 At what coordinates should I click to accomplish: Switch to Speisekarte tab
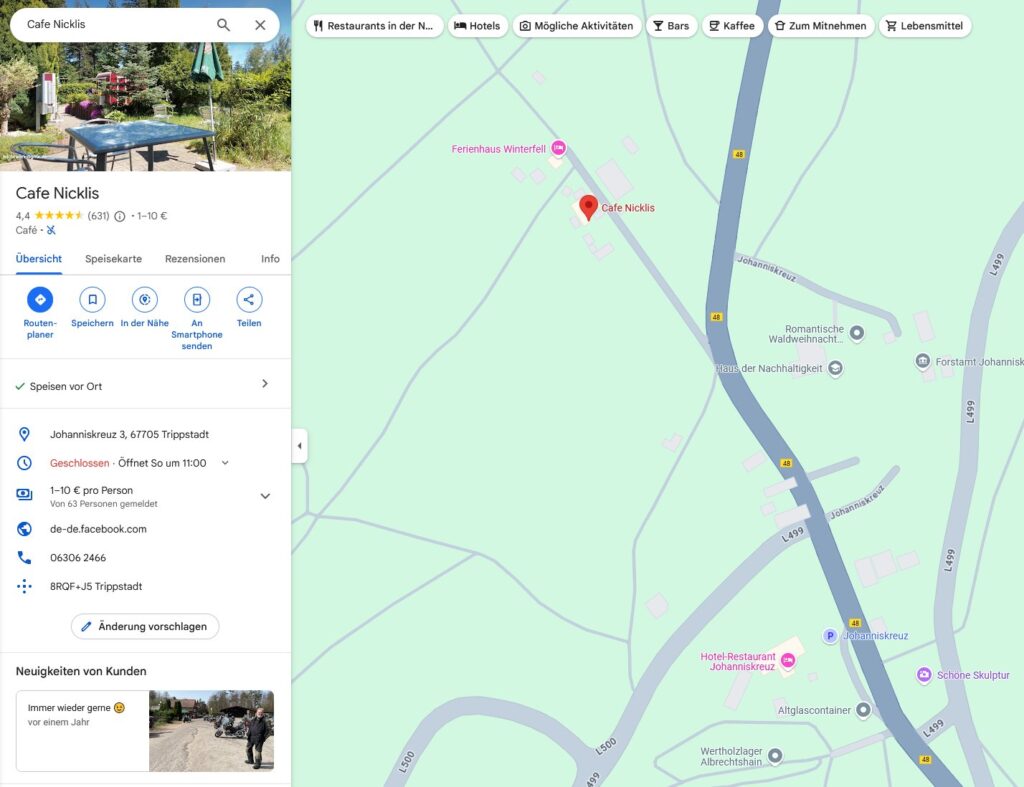[113, 259]
